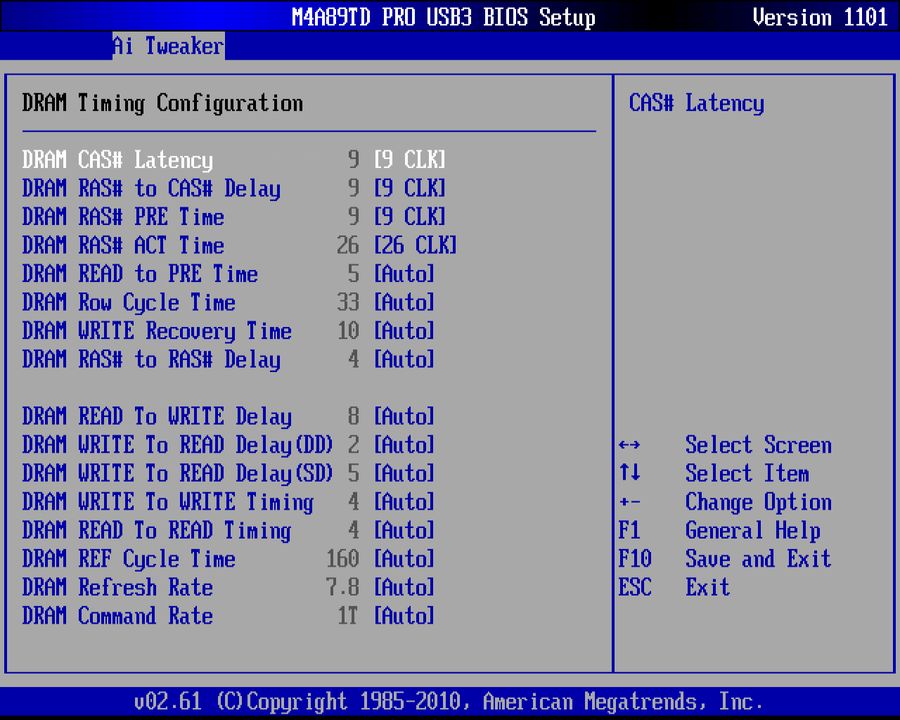Open the DRAM CAS# Latency value selector
900x720 pixels.
pos(411,159)
